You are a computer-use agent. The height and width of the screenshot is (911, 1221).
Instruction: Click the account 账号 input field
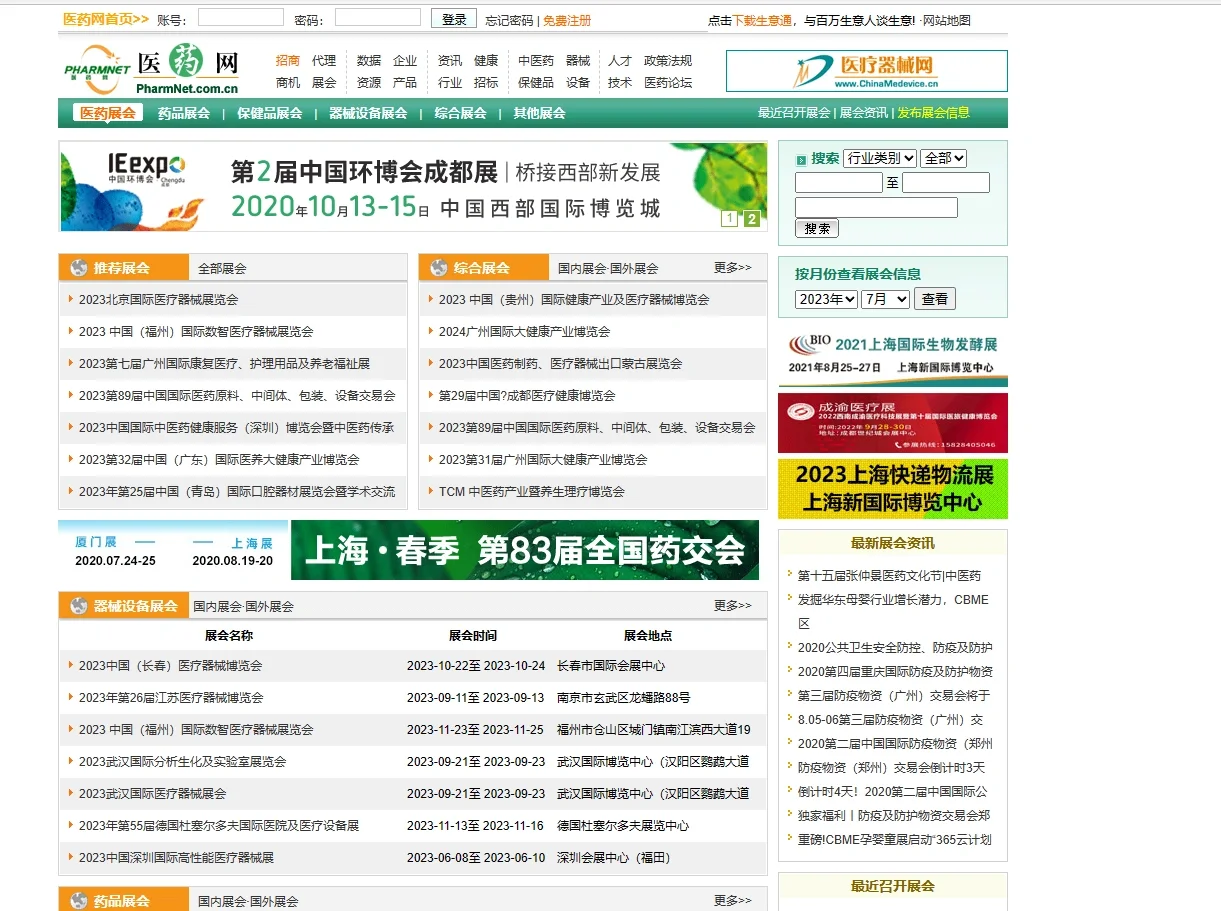[x=240, y=17]
